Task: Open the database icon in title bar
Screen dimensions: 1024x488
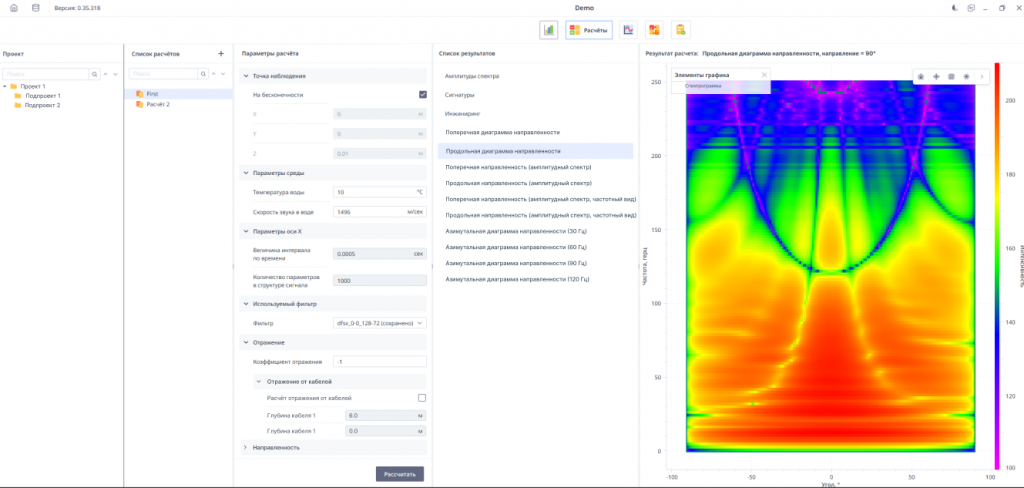Action: [x=35, y=8]
